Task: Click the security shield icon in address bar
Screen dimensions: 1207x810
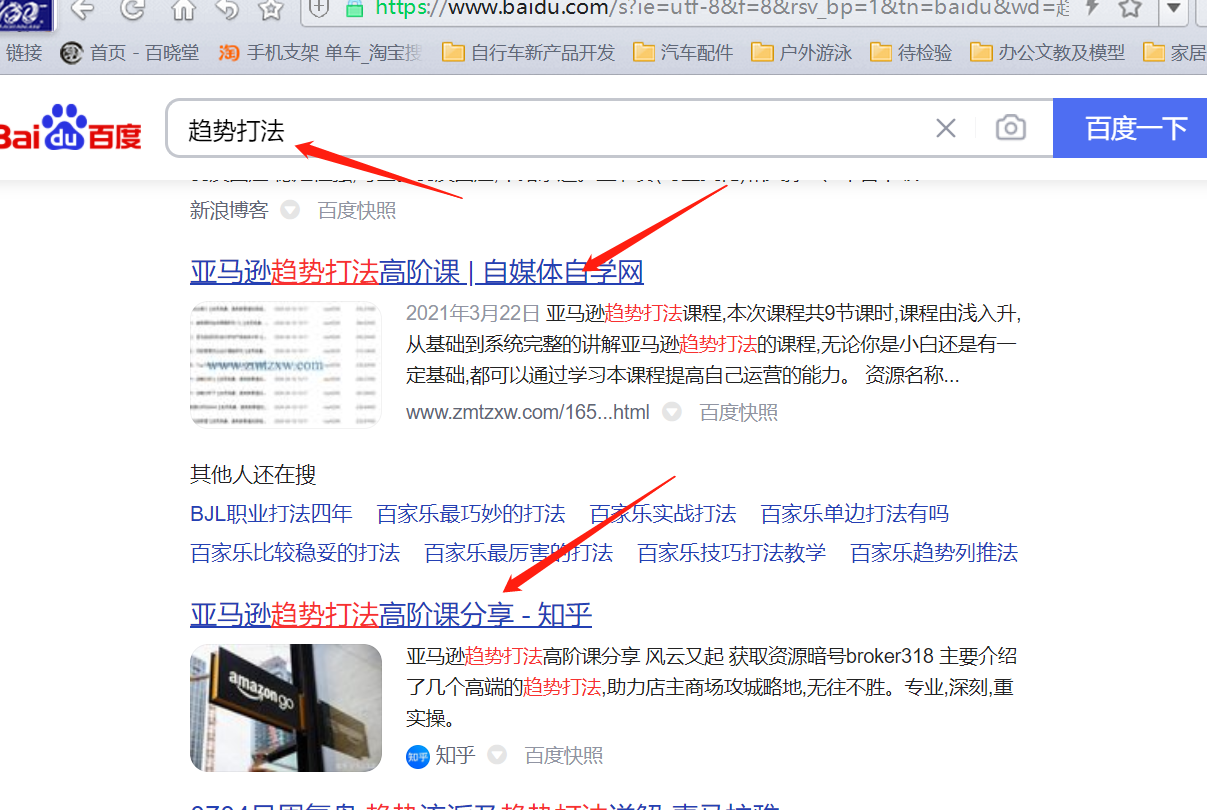Action: tap(319, 8)
